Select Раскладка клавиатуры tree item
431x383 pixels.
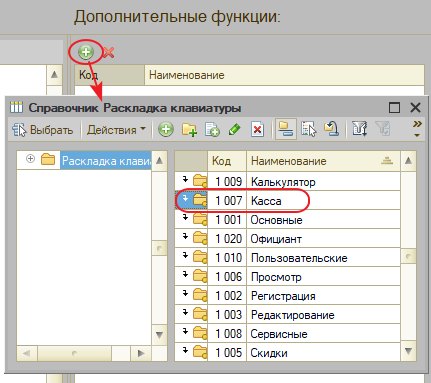point(106,161)
